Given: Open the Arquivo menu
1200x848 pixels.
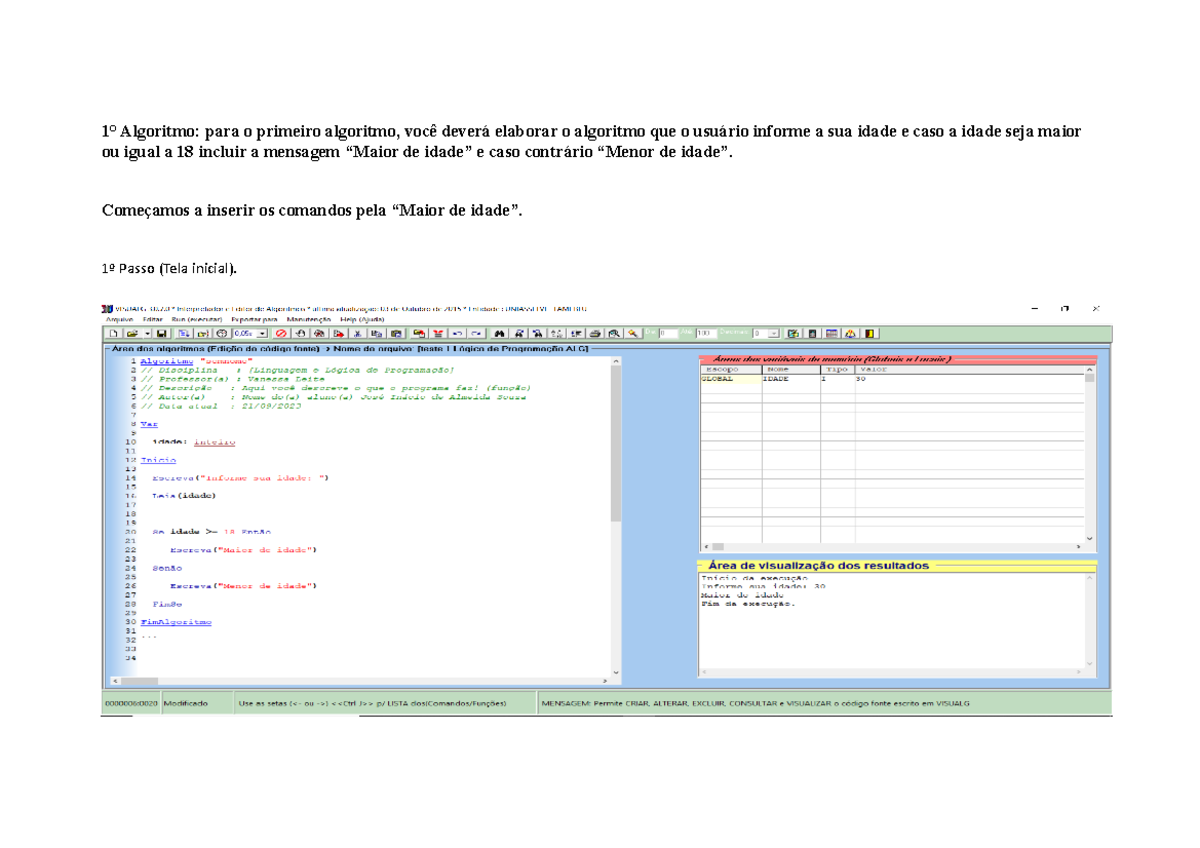Looking at the screenshot, I should pyautogui.click(x=119, y=319).
